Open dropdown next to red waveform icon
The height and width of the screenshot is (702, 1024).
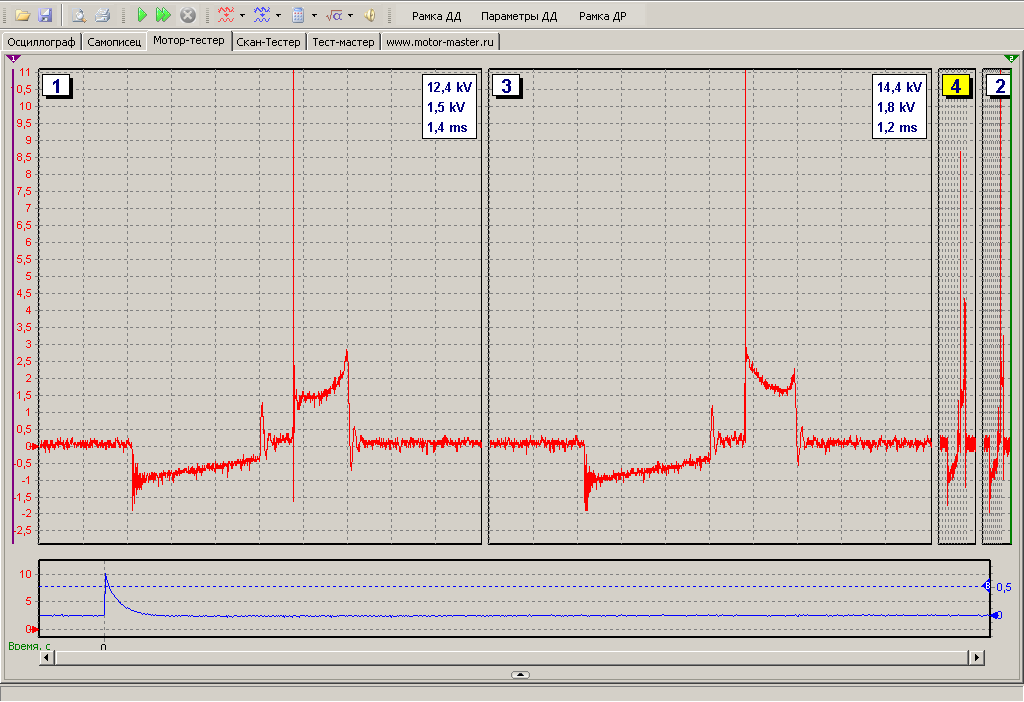pos(242,15)
